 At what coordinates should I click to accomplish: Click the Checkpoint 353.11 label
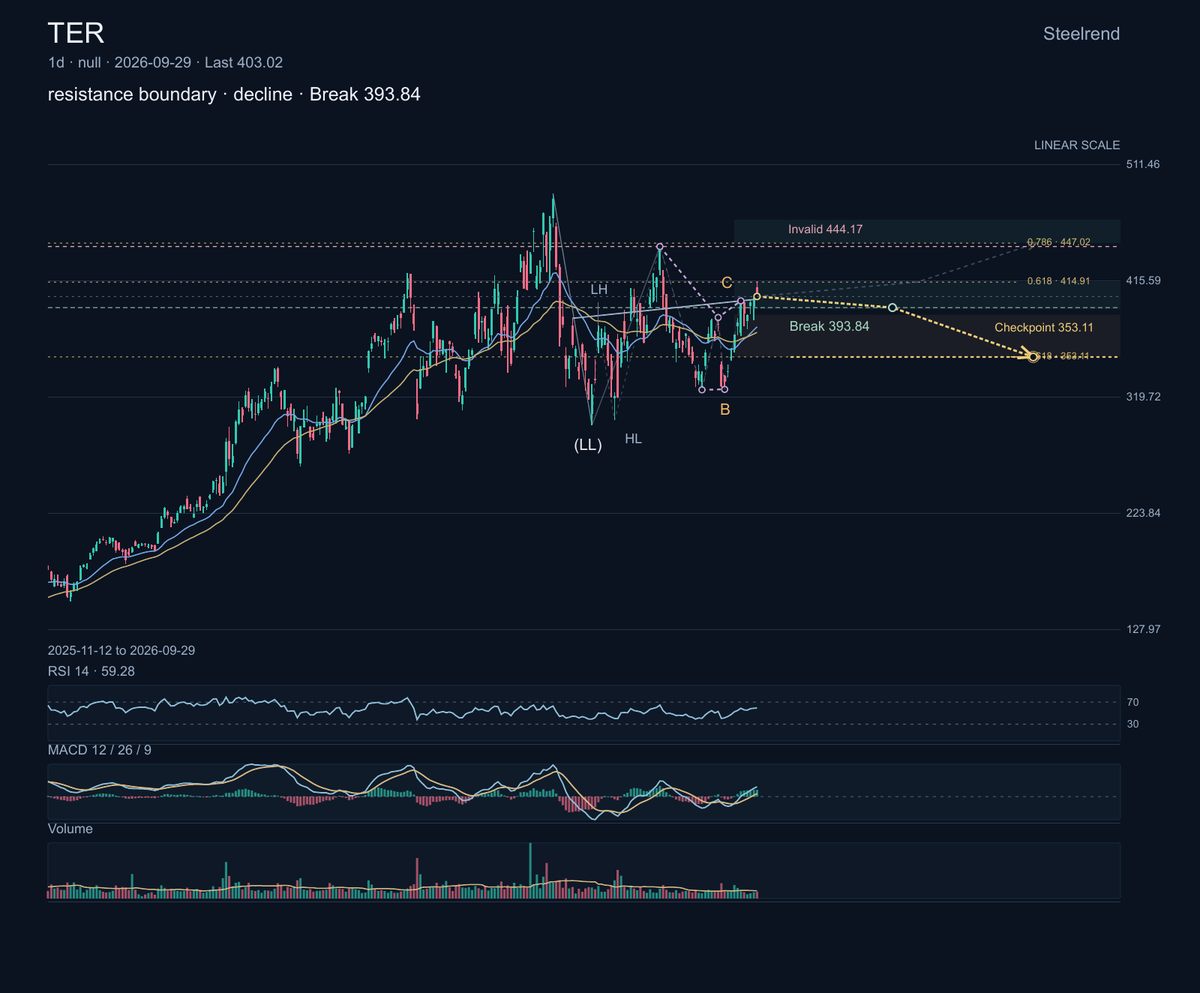pos(1043,327)
